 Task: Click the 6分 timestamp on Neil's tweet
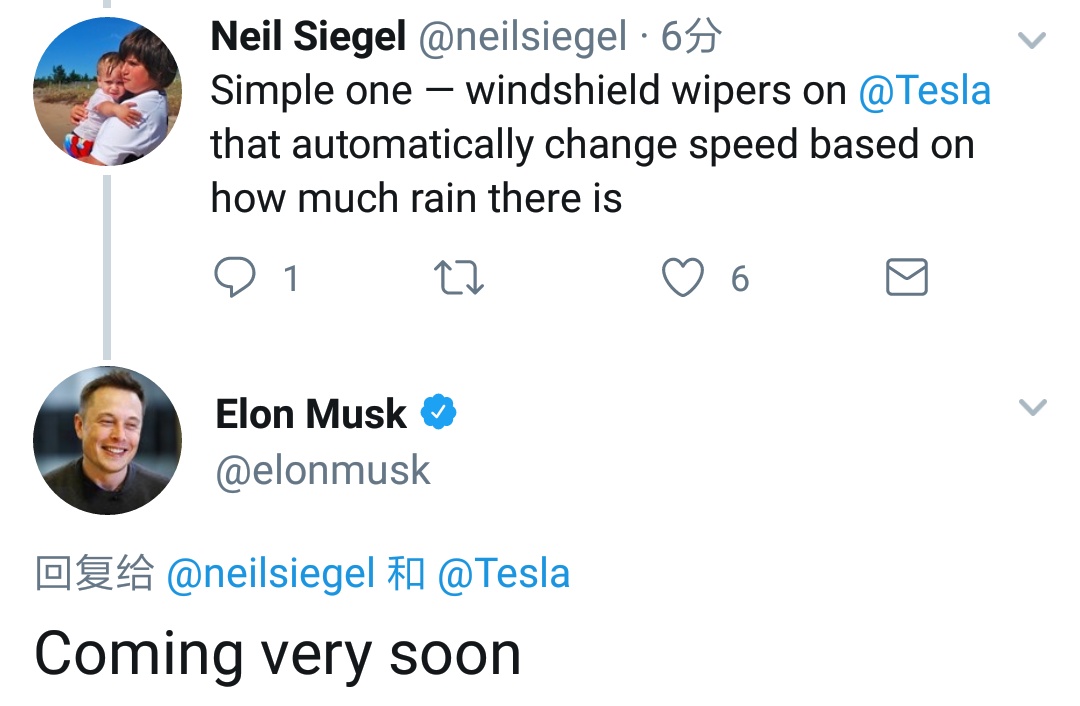tap(691, 37)
